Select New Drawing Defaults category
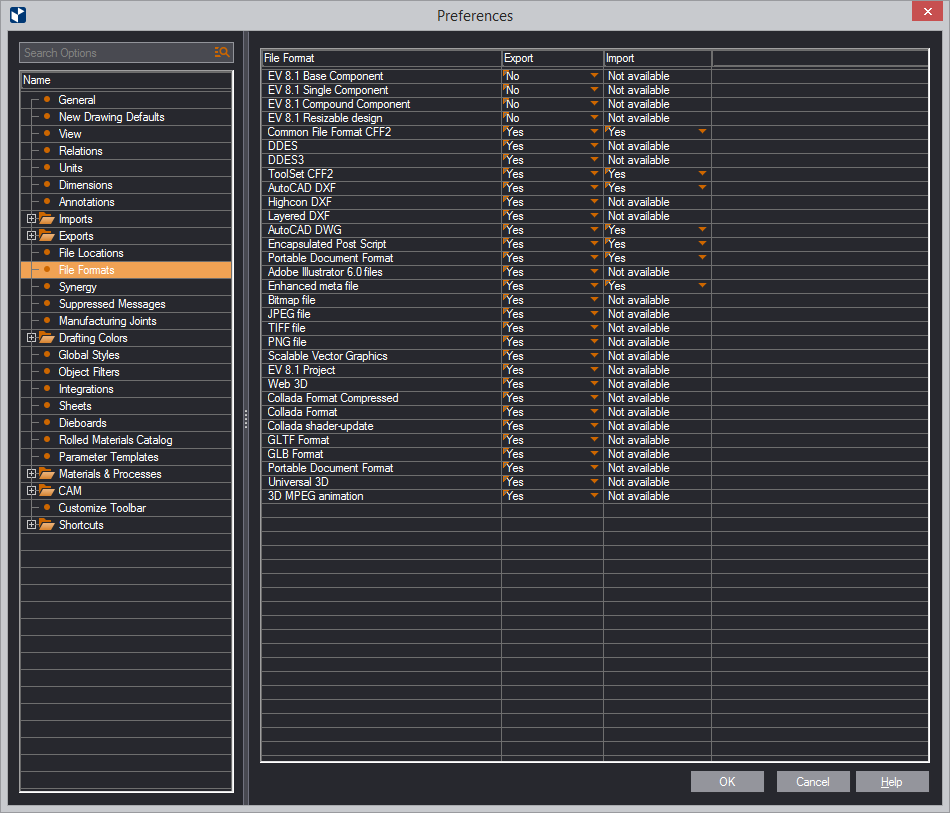 pos(111,117)
